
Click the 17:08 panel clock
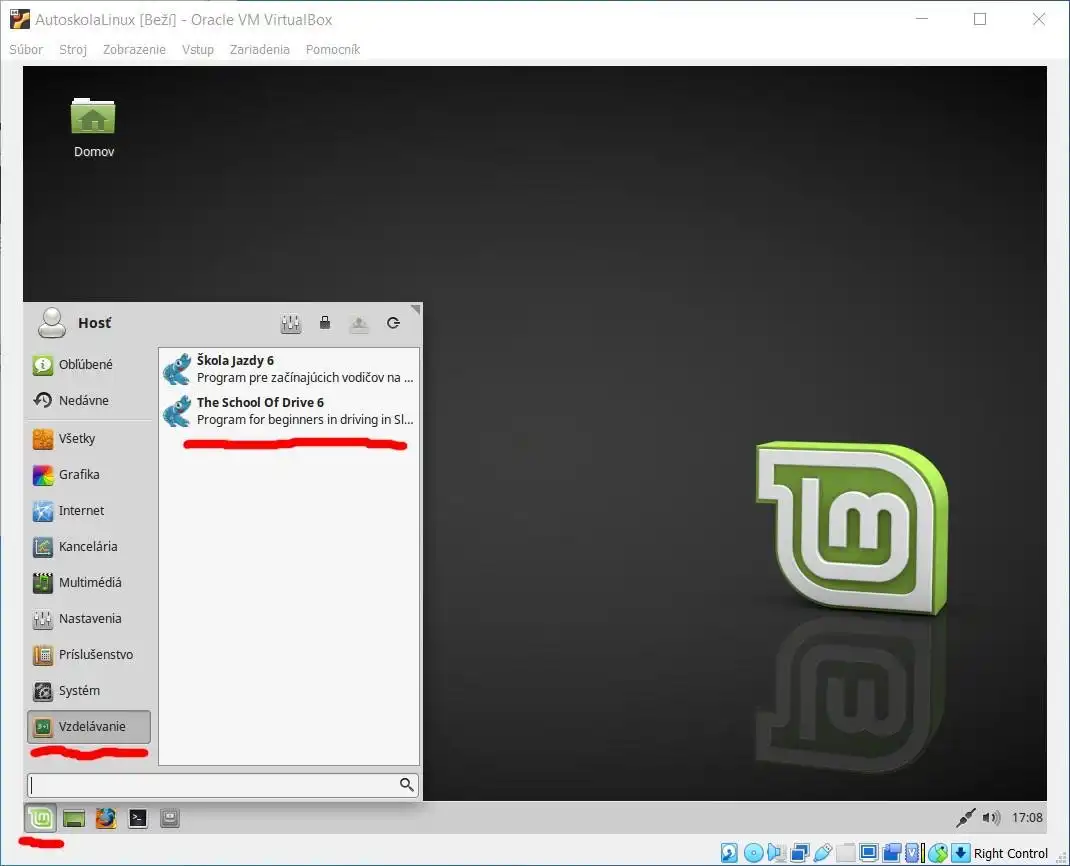pyautogui.click(x=1027, y=818)
